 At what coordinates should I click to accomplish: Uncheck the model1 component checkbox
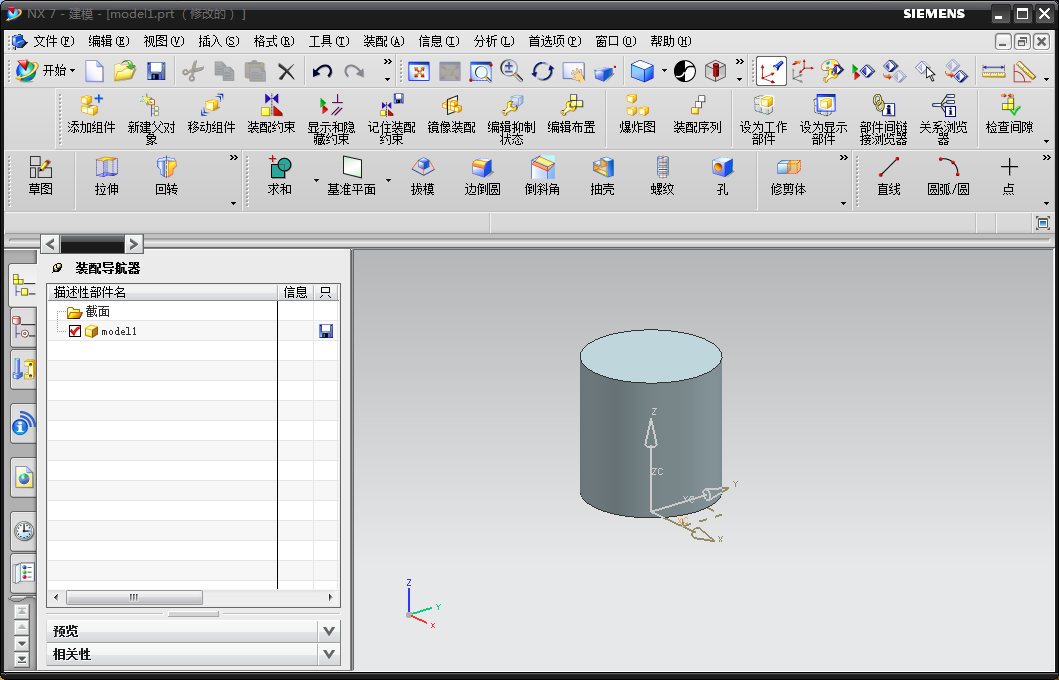[75, 331]
